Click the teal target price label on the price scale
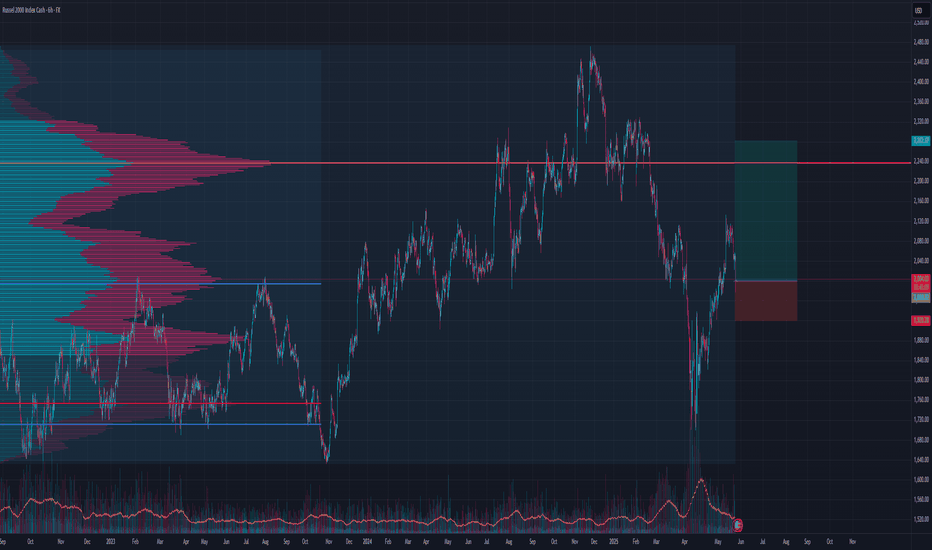932x550 pixels. (x=921, y=141)
